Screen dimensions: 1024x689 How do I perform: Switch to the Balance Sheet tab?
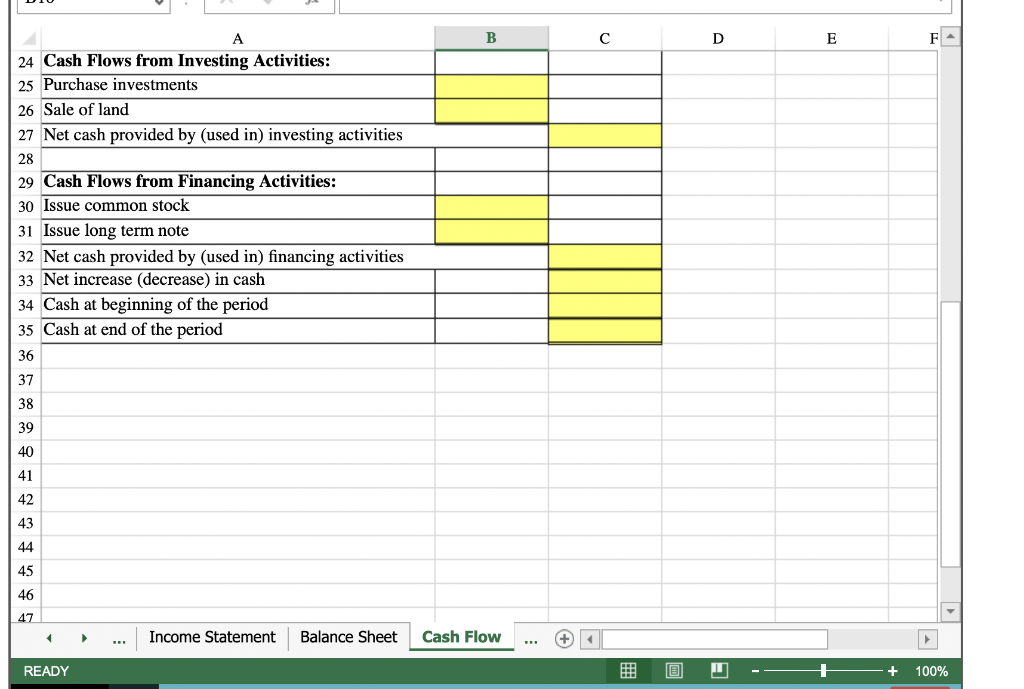click(348, 637)
